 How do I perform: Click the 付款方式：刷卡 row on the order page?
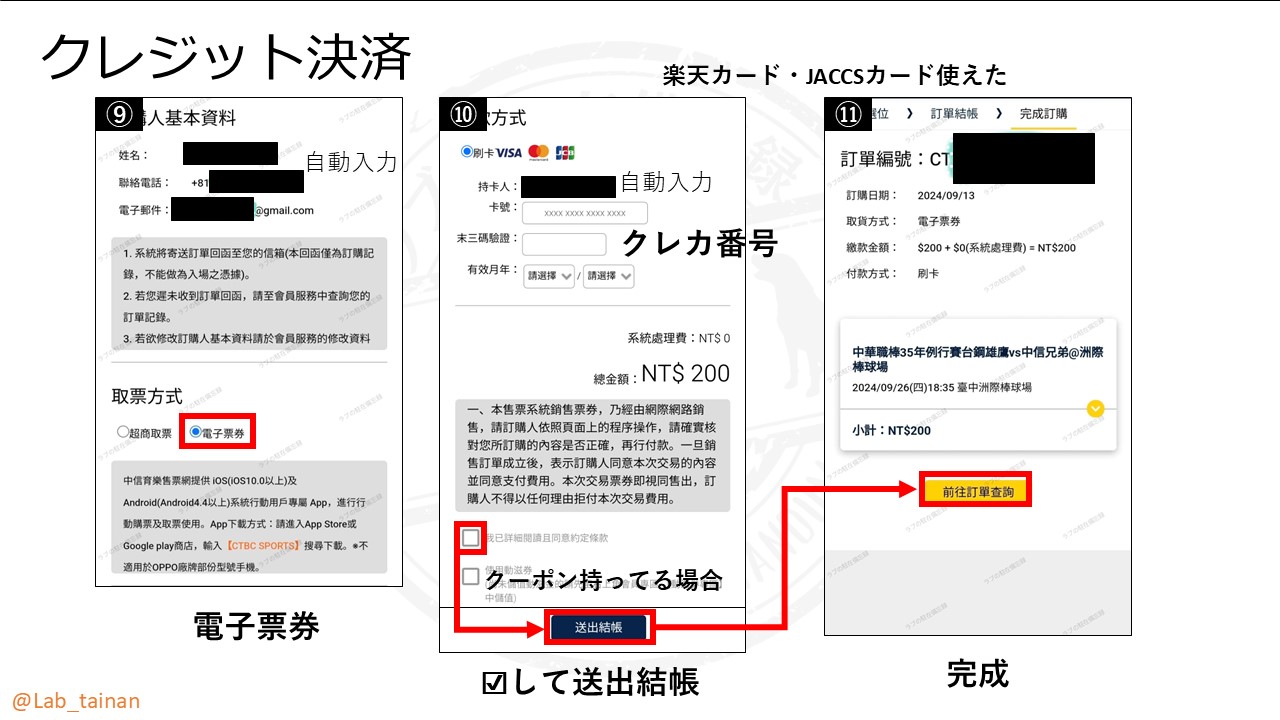pyautogui.click(x=894, y=273)
